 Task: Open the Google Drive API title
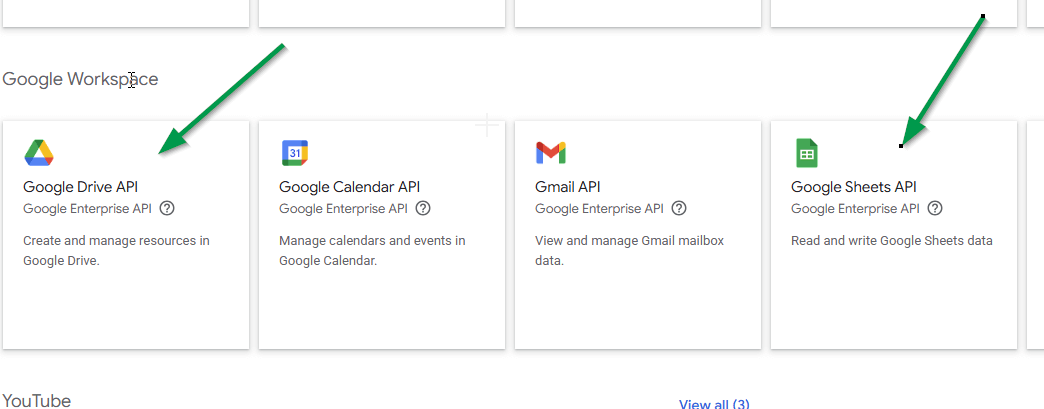coord(81,187)
